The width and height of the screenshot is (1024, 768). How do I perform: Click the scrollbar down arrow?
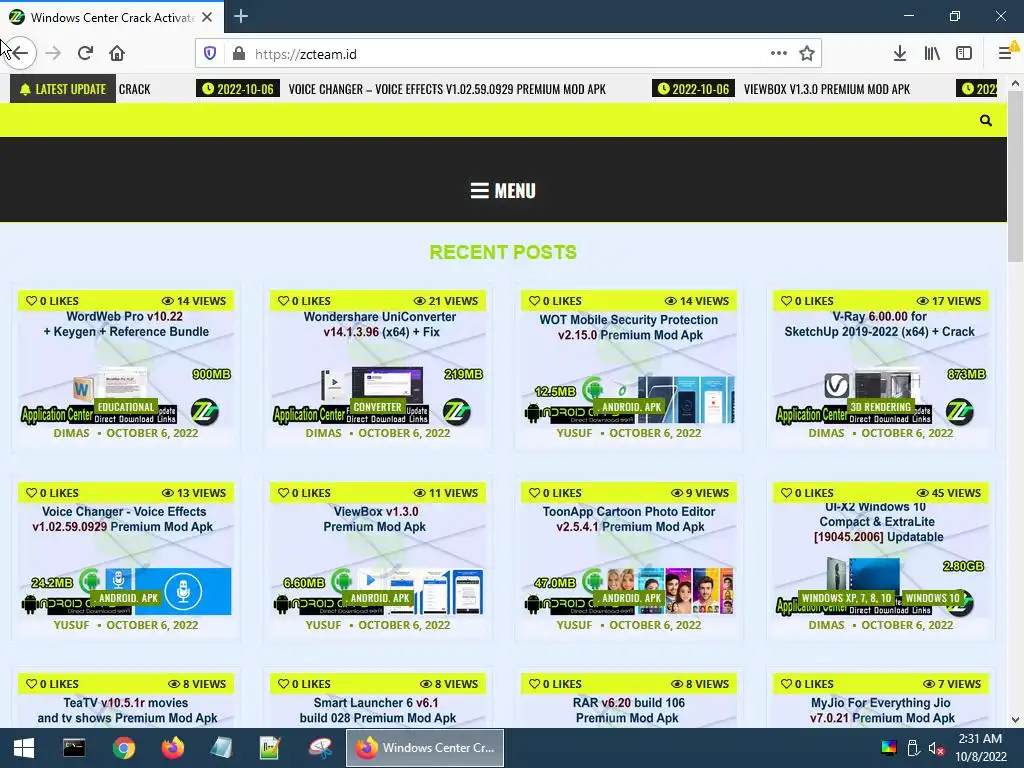pyautogui.click(x=1015, y=720)
